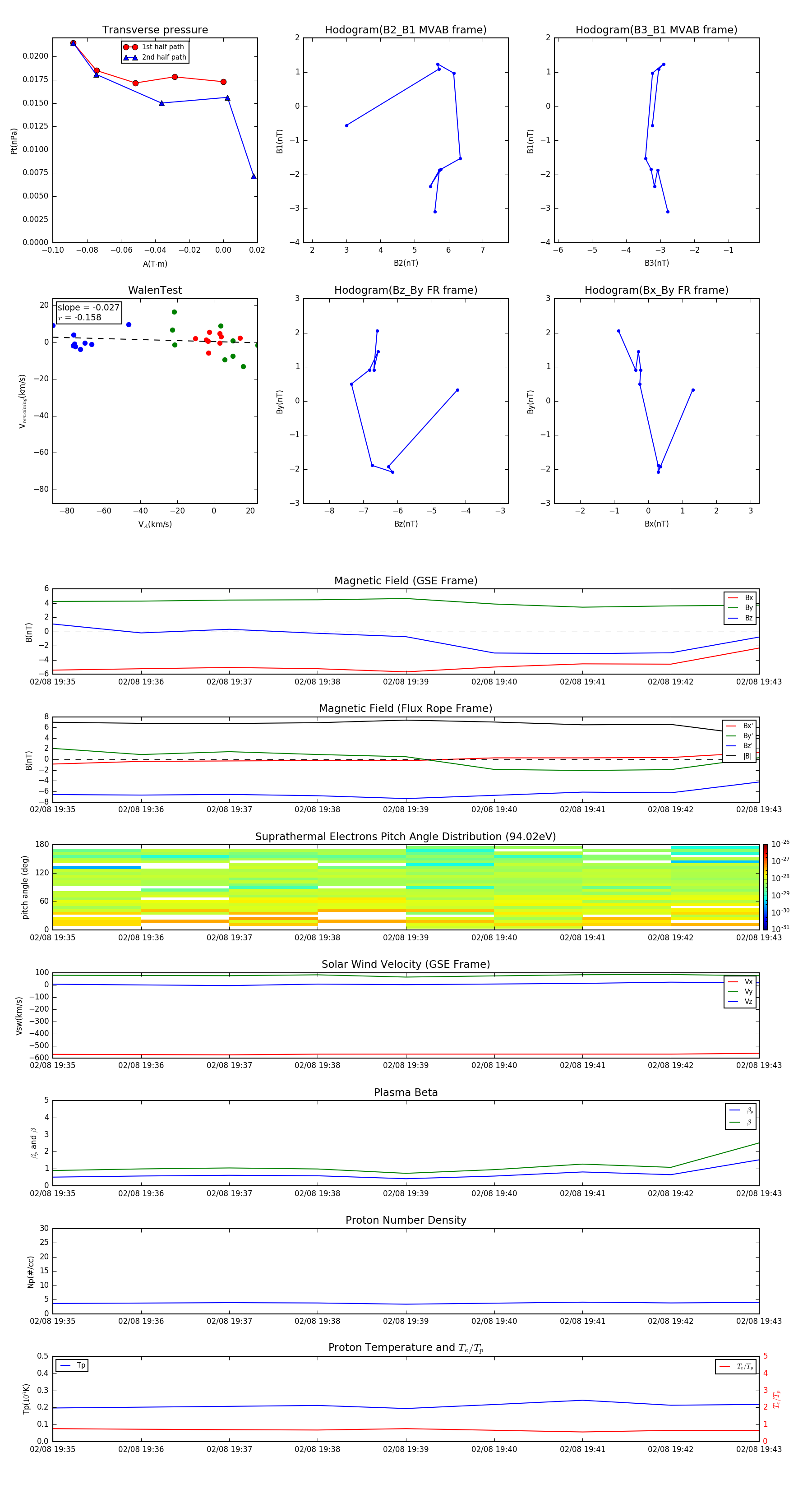This screenshot has width=812, height=1489.
Task: Click the B2(nT) x-axis label
Action: point(406,263)
